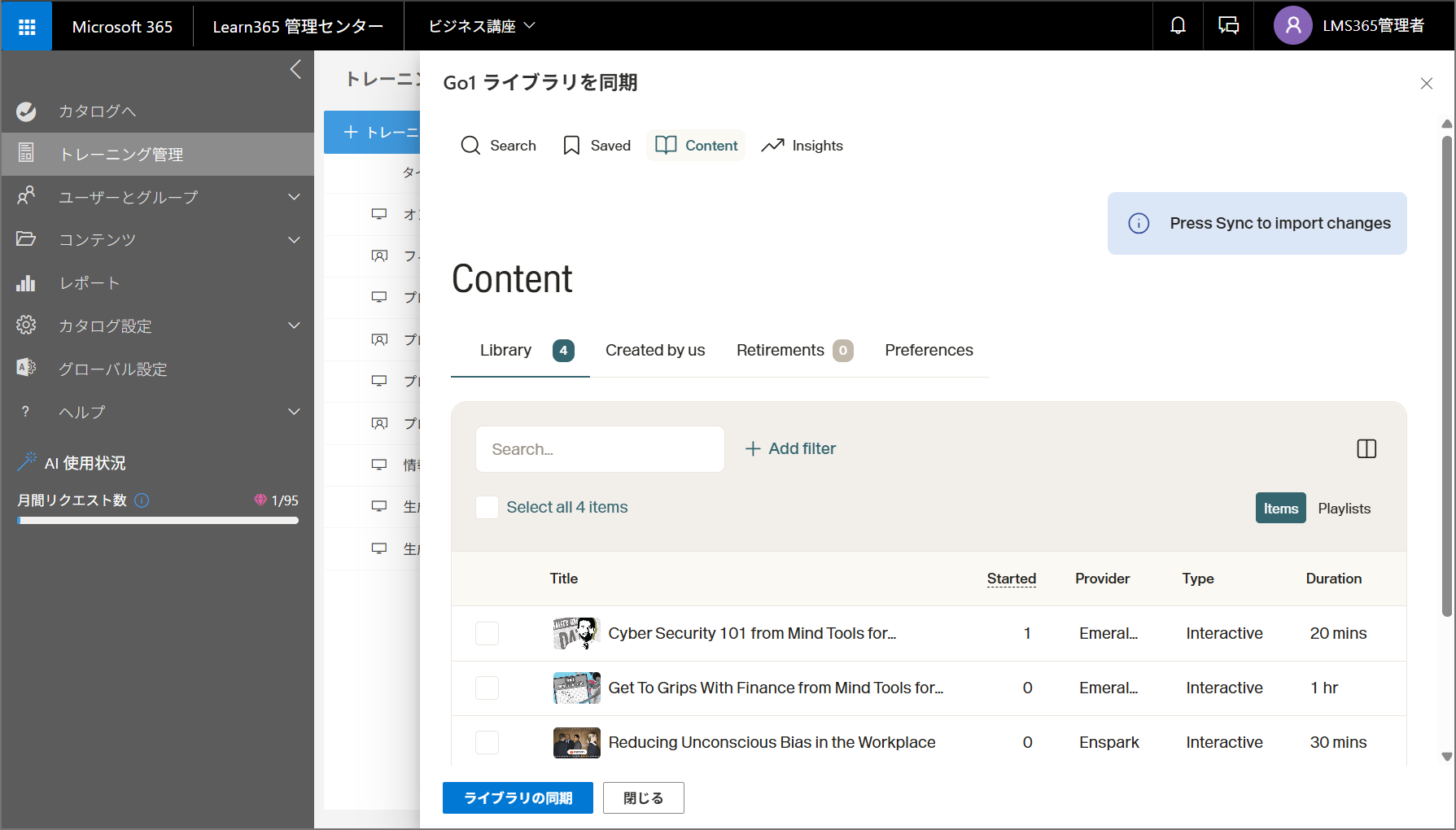Open the Library tab
The image size is (1456, 830).
(x=520, y=351)
